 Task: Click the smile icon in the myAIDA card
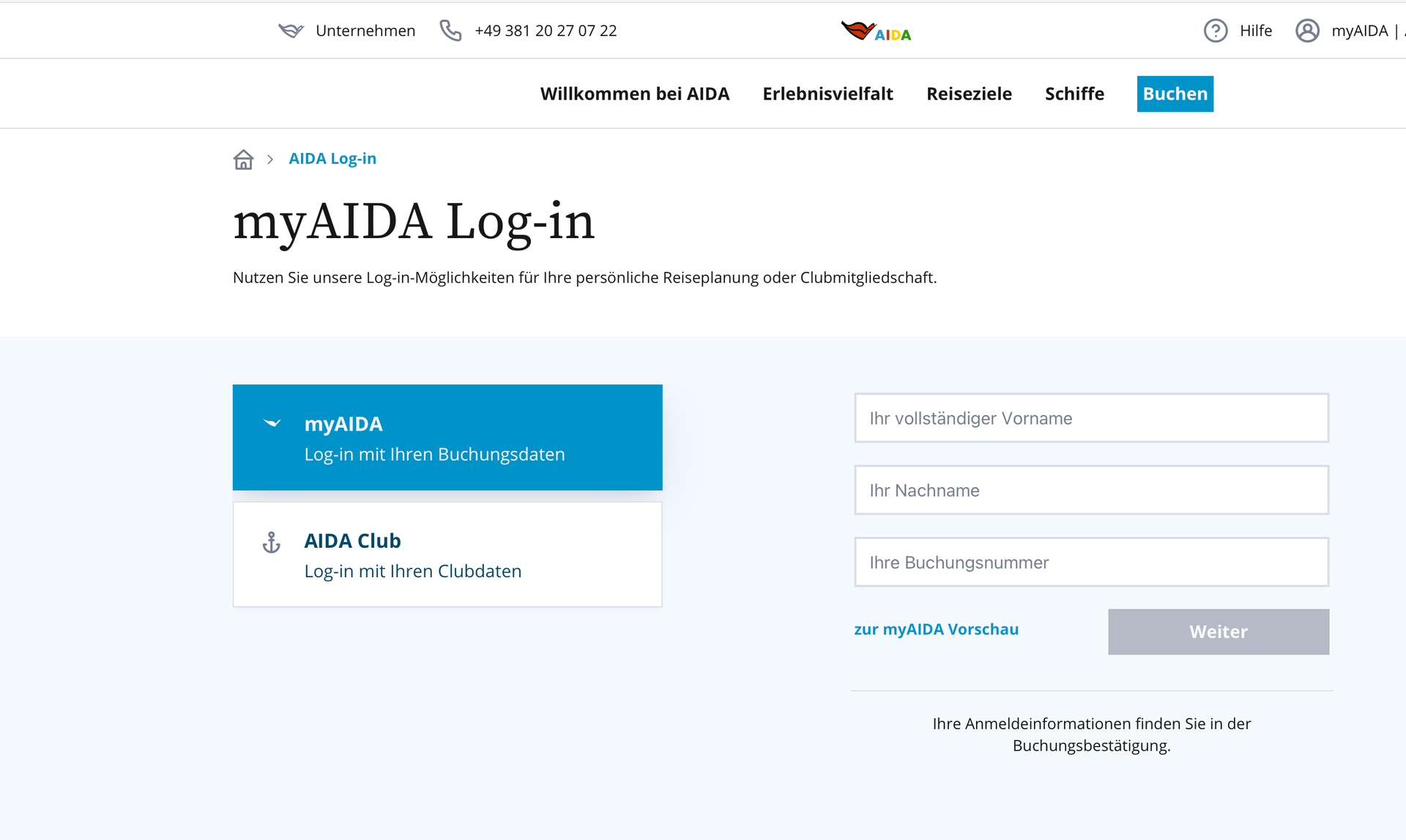click(x=272, y=423)
